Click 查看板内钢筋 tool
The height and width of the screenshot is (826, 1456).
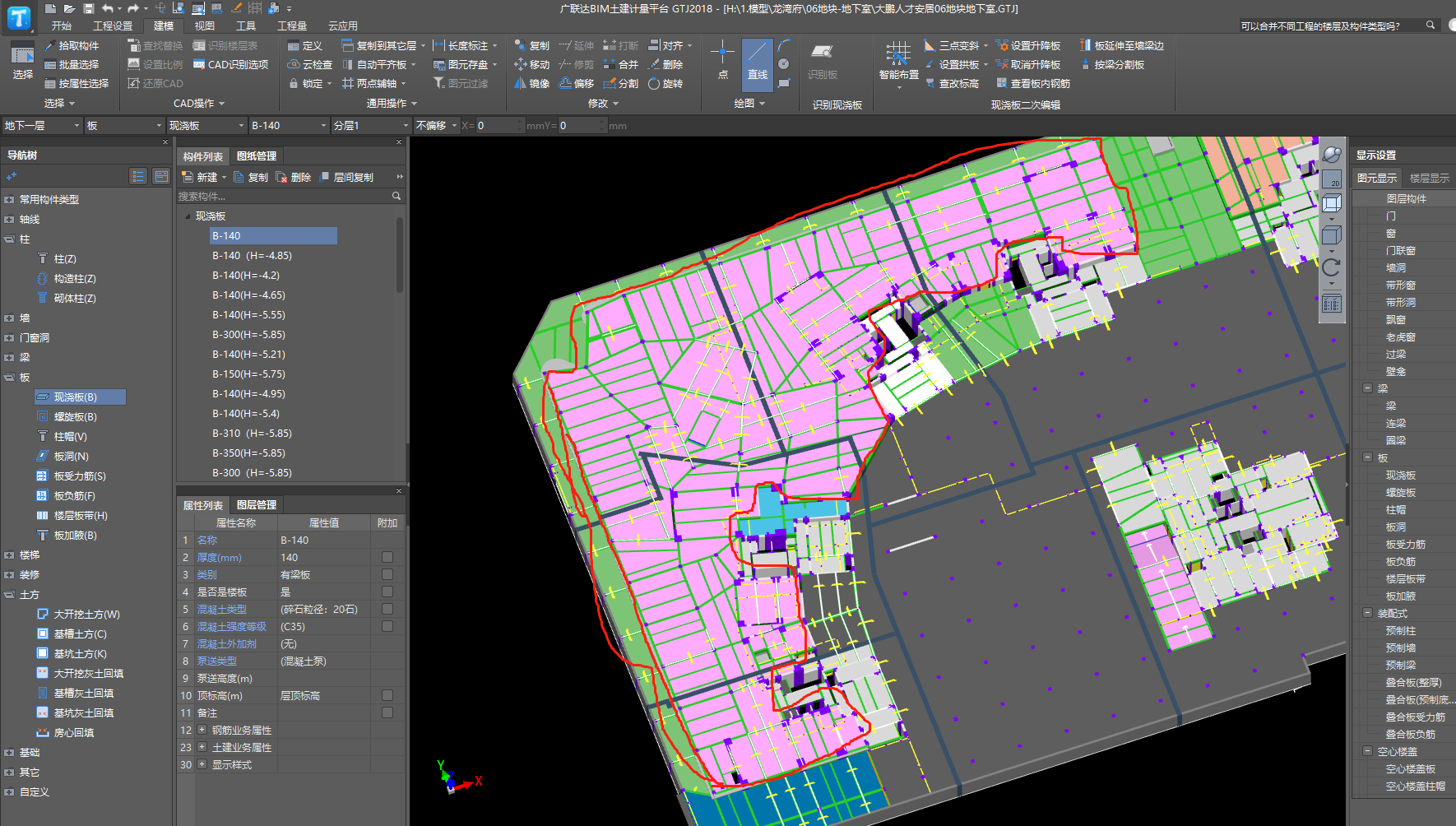(1033, 83)
